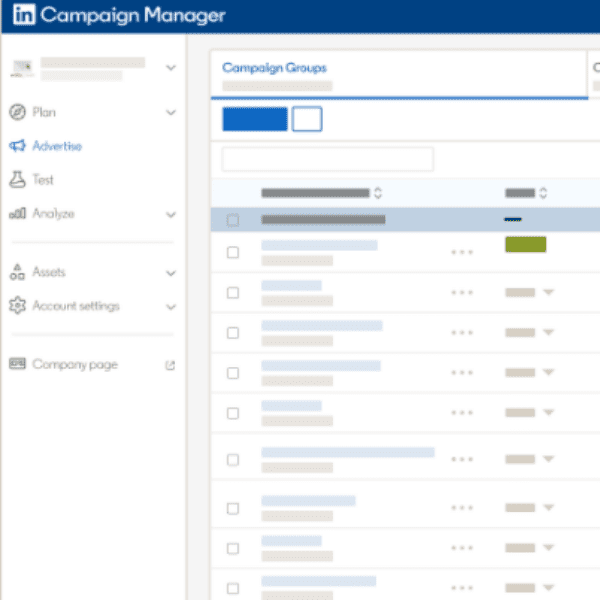Click the LinkedIn logo icon
The width and height of the screenshot is (600, 600).
pos(23,16)
